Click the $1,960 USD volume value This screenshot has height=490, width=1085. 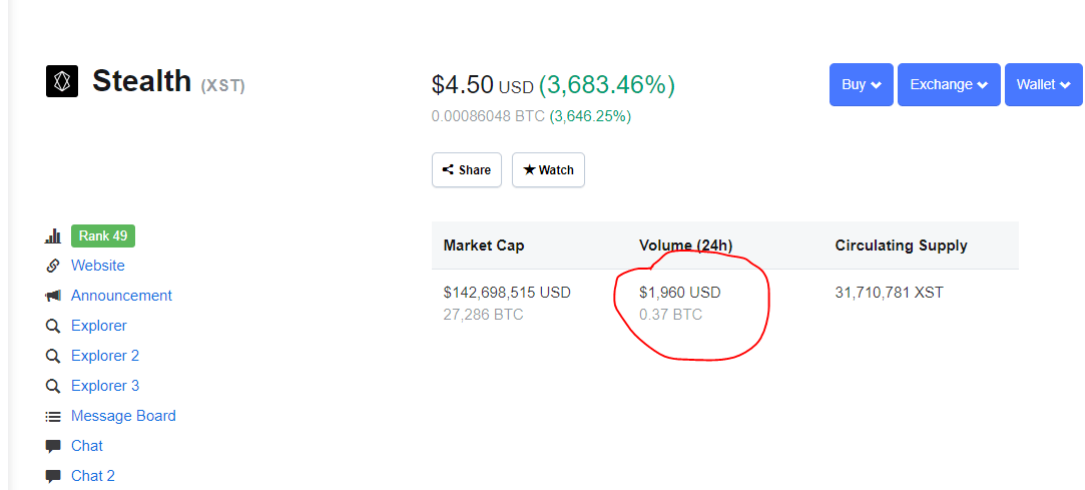[x=680, y=293]
